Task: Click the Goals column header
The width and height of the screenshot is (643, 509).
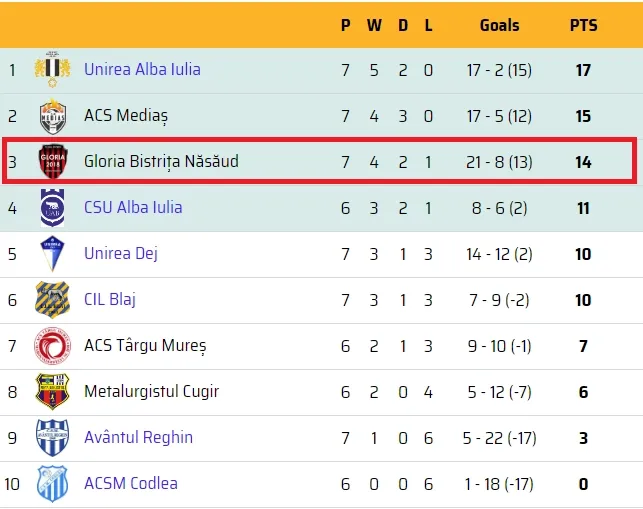Action: [x=499, y=25]
